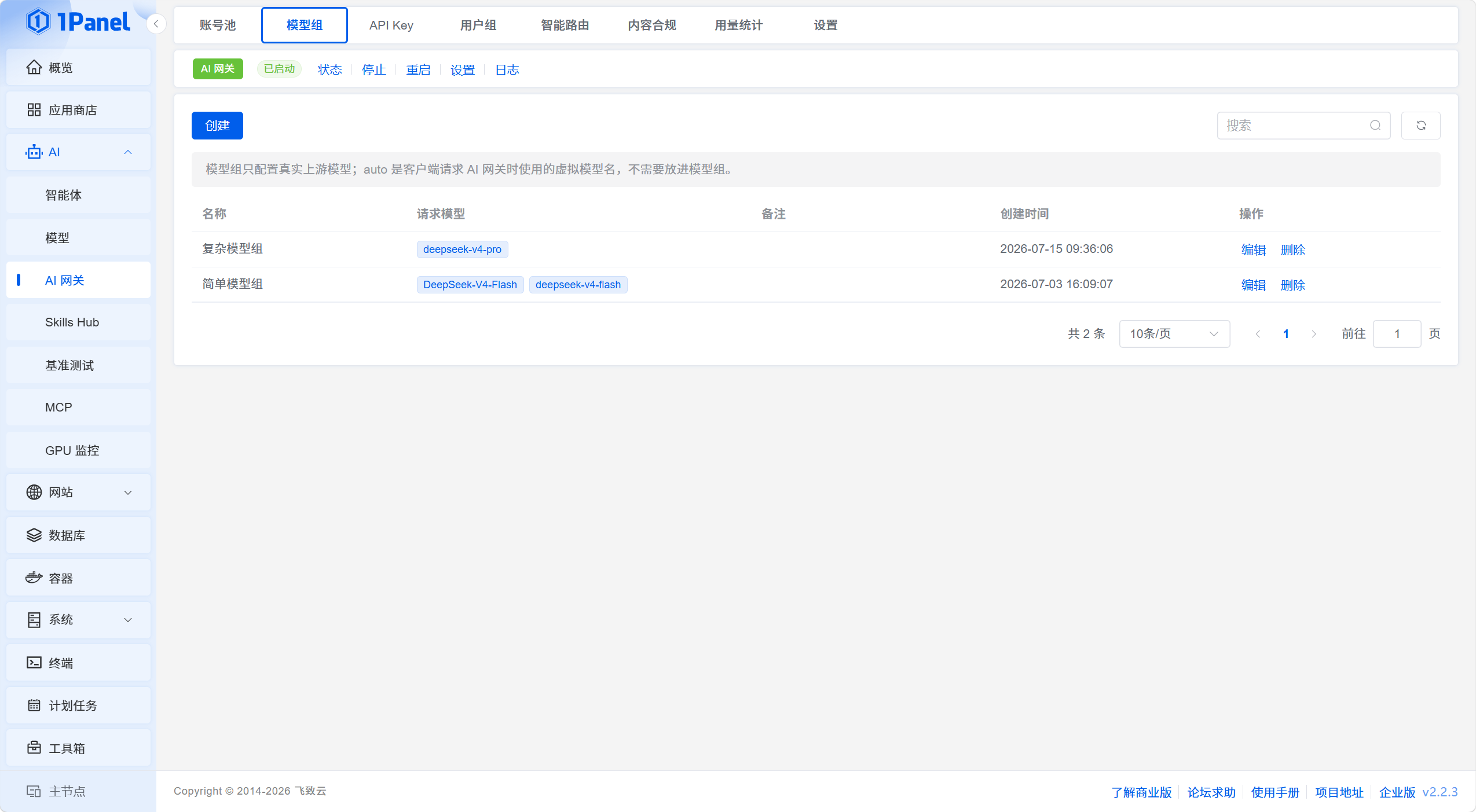Switch to the 用量统计 tab
Image resolution: width=1476 pixels, height=812 pixels.
(x=739, y=25)
